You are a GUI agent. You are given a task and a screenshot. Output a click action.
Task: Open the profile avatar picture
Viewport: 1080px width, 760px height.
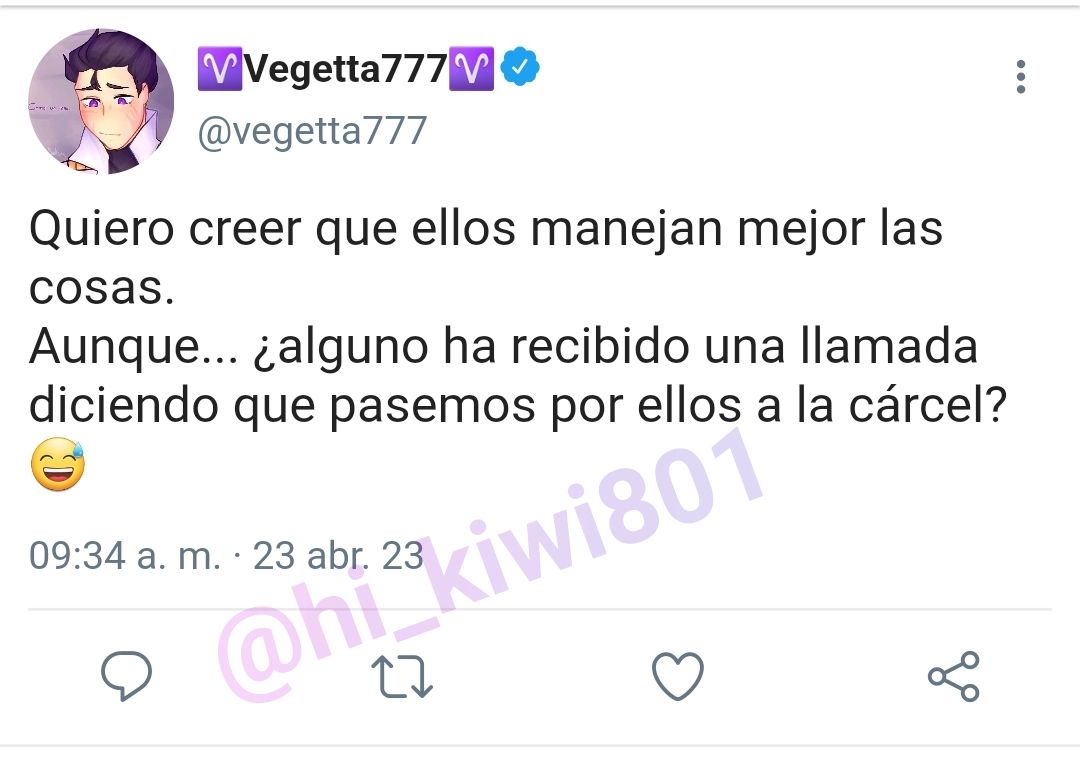pos(101,101)
